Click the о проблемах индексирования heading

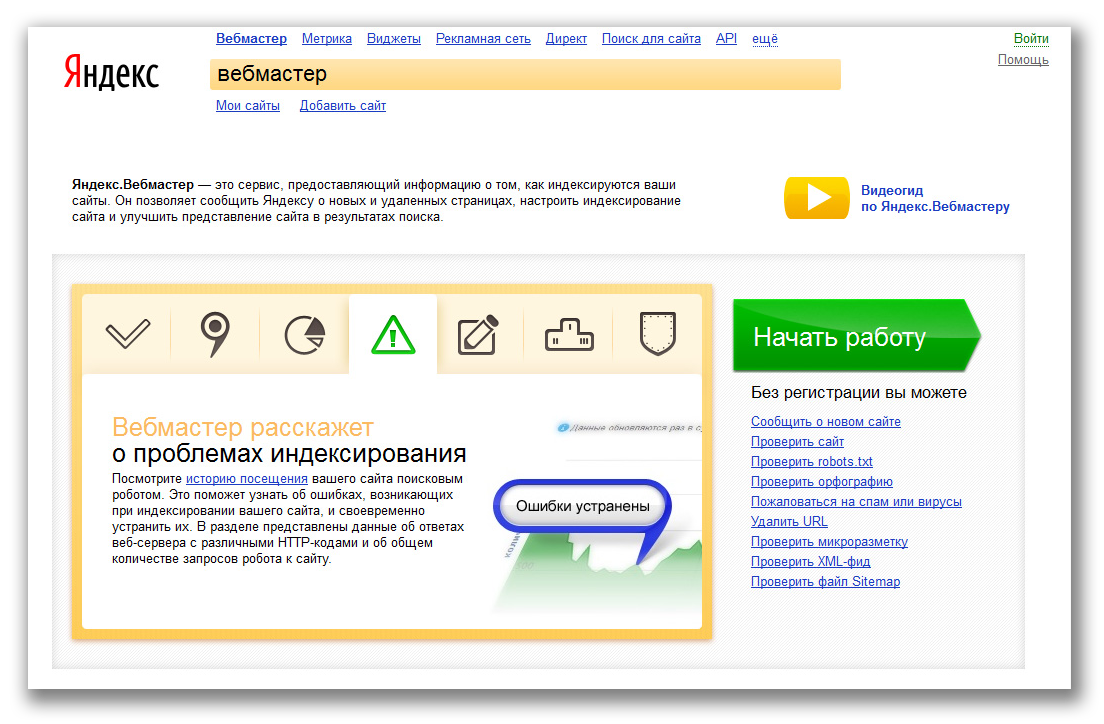(289, 454)
